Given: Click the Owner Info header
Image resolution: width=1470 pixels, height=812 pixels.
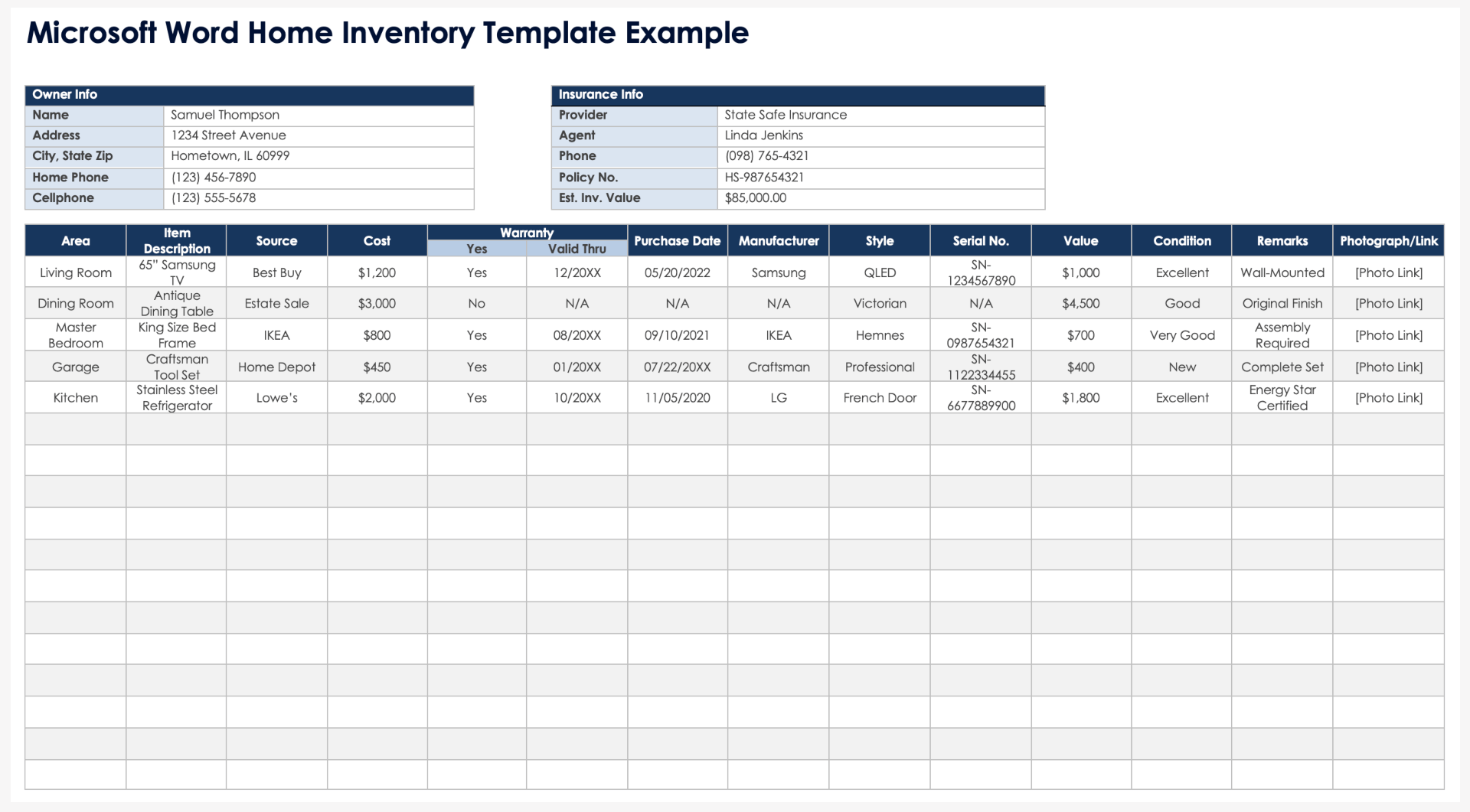Looking at the screenshot, I should [249, 95].
